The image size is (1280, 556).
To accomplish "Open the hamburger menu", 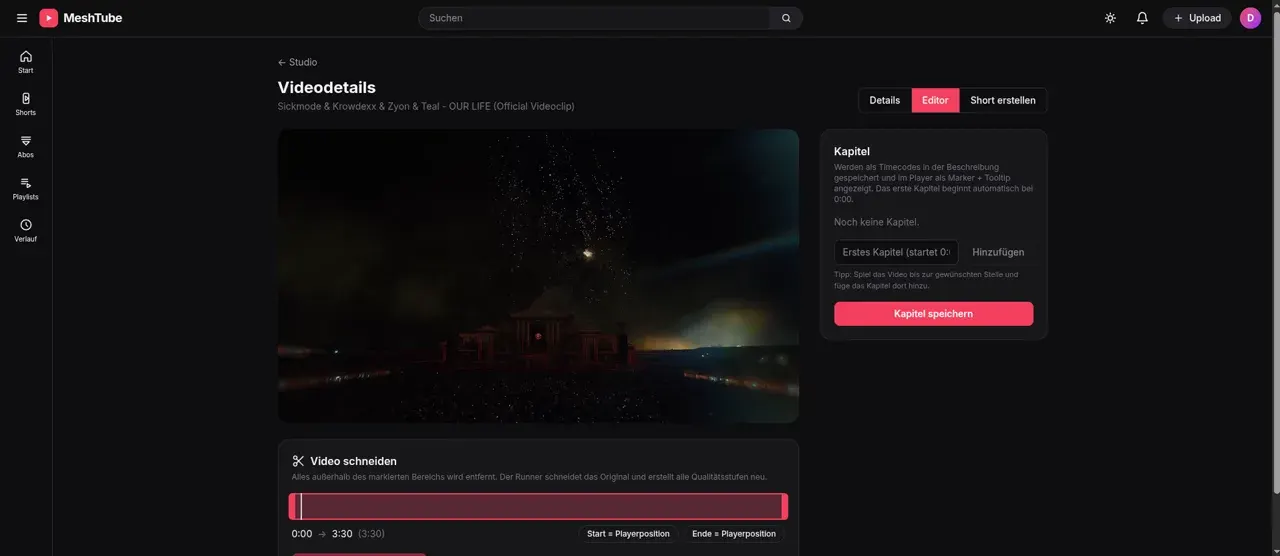I will (x=22, y=18).
